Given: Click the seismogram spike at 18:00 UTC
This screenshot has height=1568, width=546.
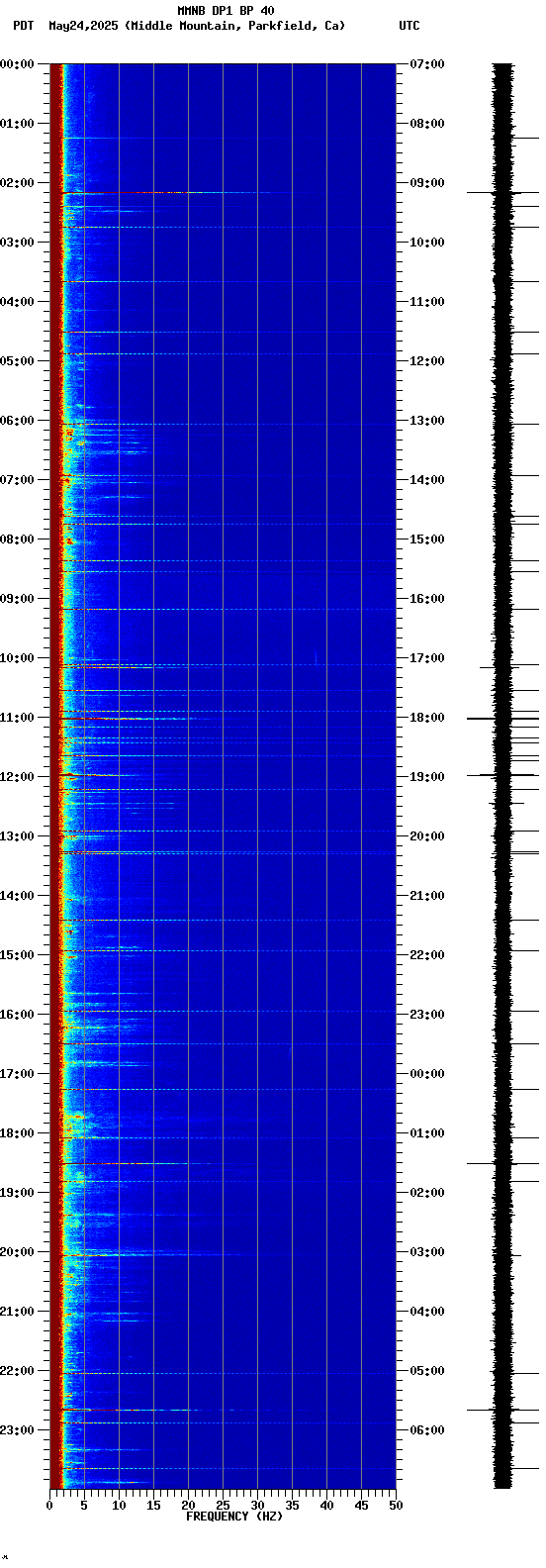Looking at the screenshot, I should pos(503,719).
